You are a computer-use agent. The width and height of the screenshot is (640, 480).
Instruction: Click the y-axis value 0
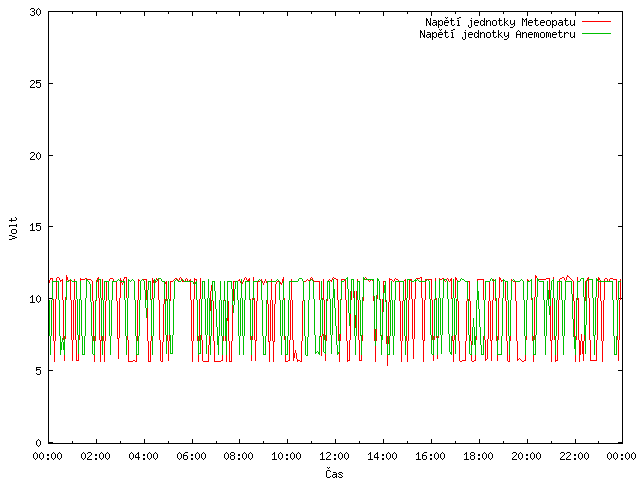[38, 443]
